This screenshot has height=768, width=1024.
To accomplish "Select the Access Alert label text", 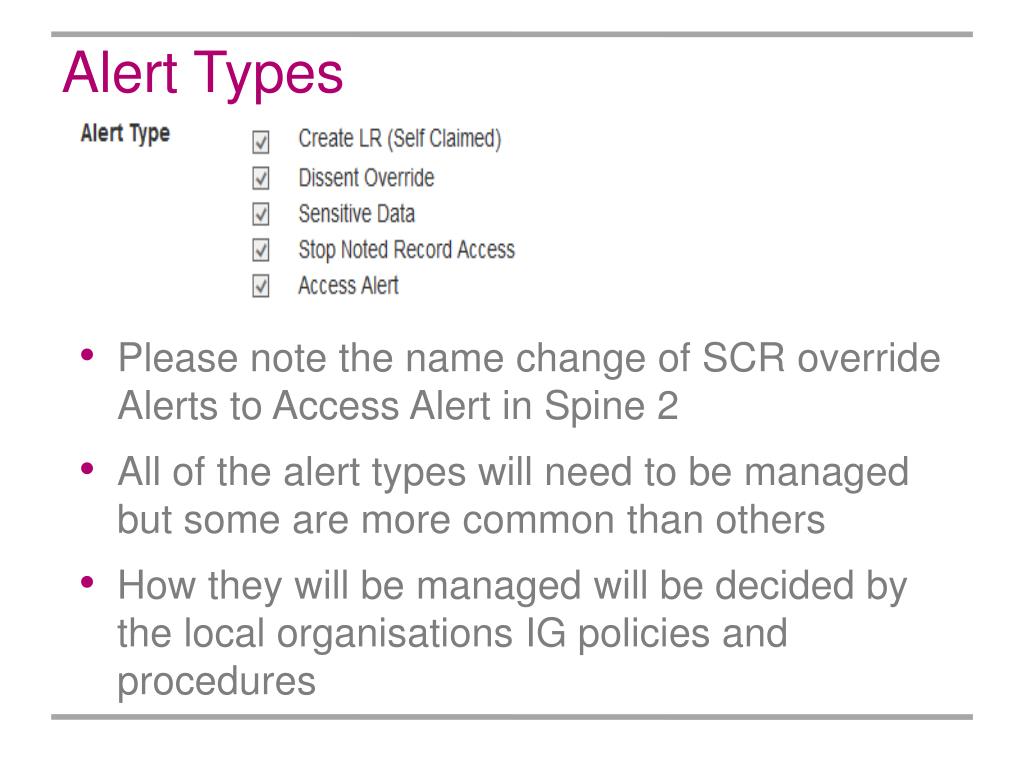I will [x=348, y=285].
